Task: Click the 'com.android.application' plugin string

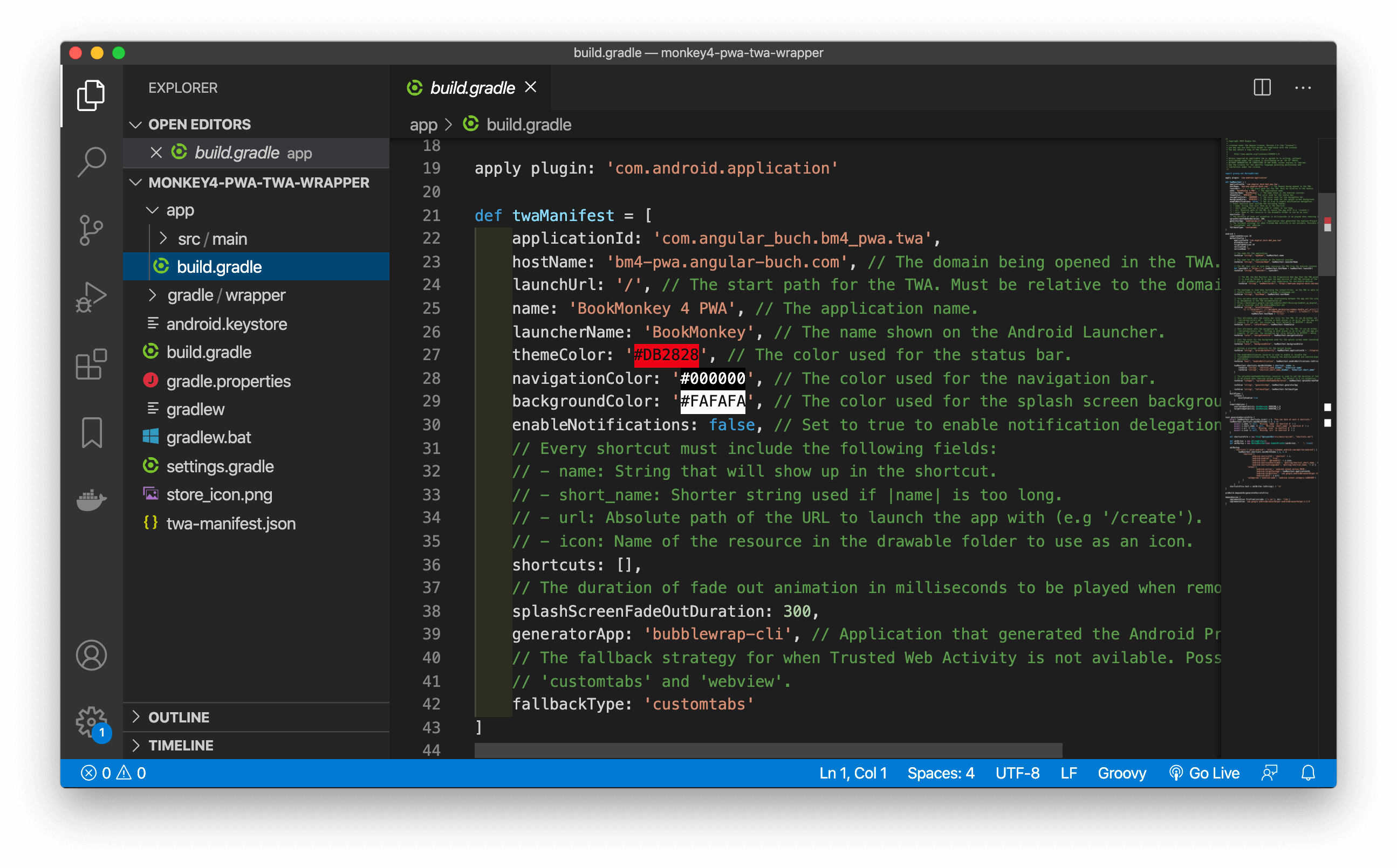Action: click(x=722, y=168)
